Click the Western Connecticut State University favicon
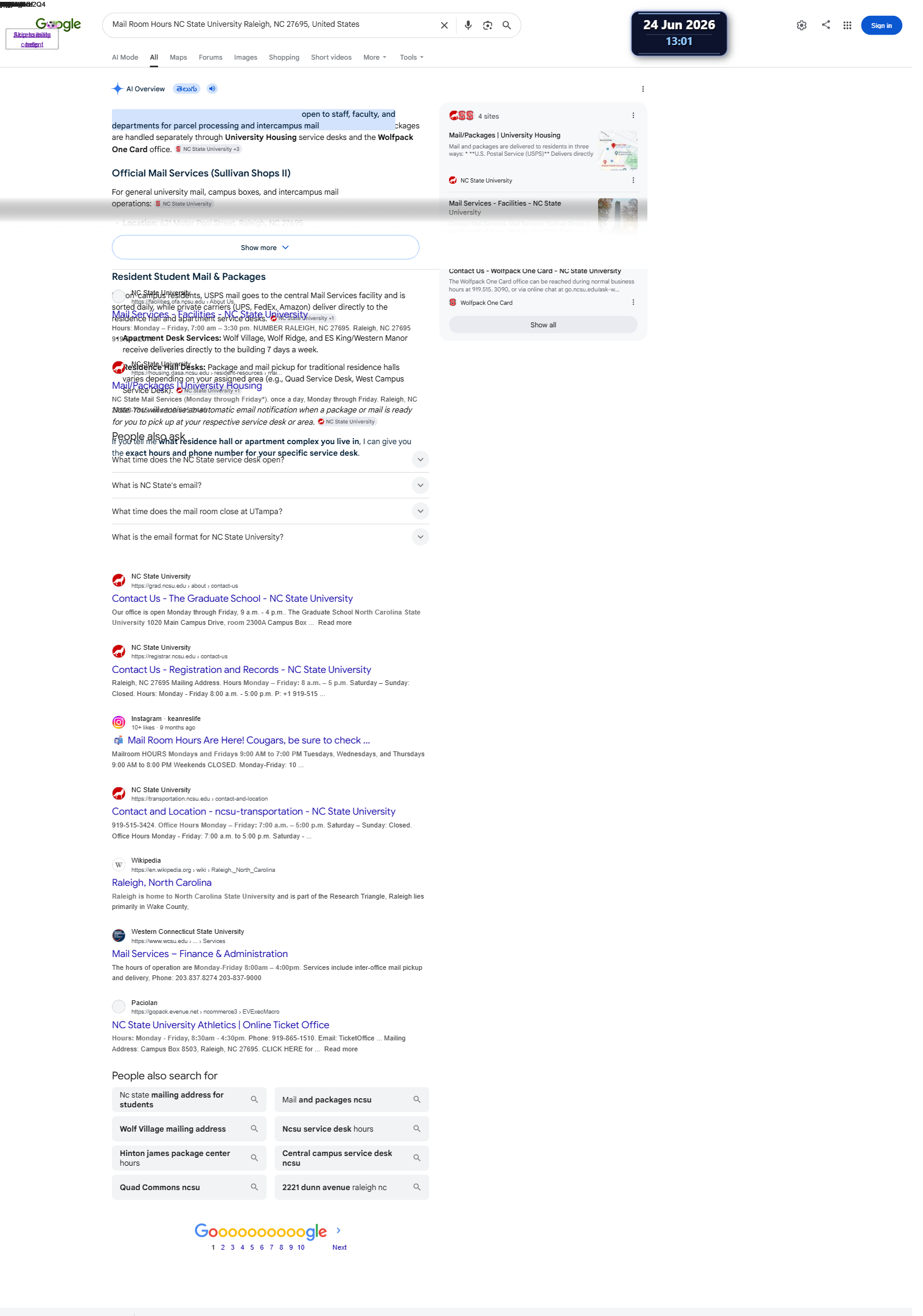The image size is (923, 1316). click(119, 936)
